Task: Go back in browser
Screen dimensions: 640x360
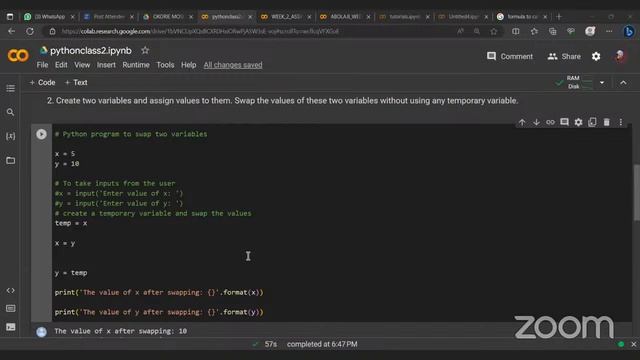Action: tap(11, 31)
